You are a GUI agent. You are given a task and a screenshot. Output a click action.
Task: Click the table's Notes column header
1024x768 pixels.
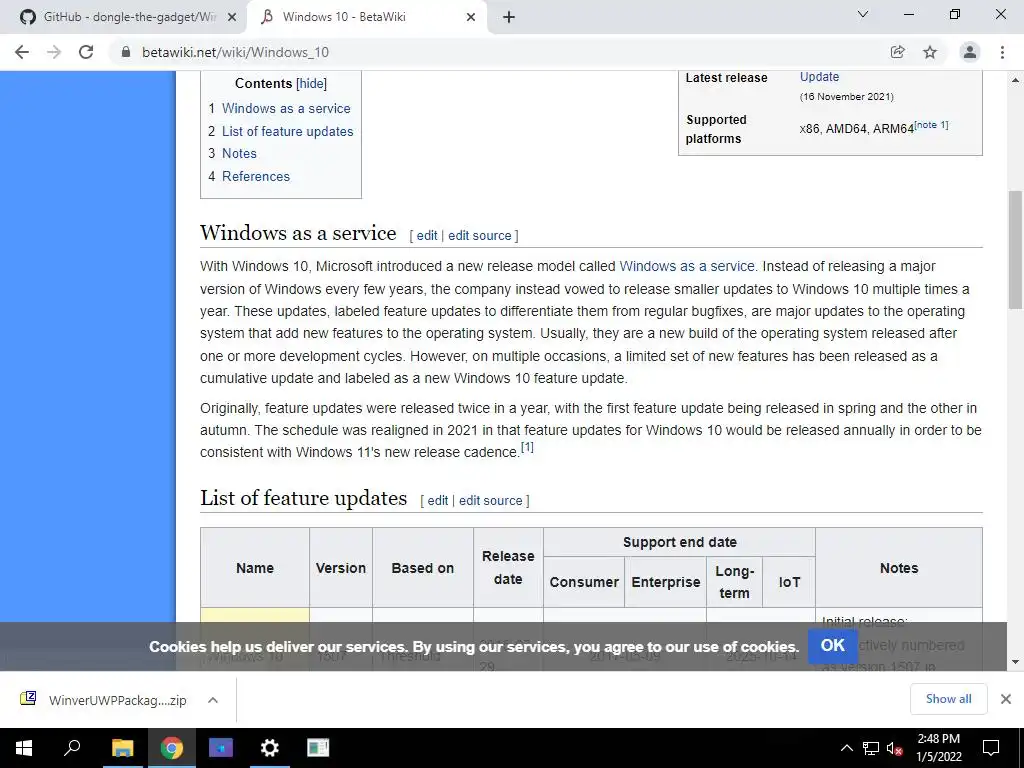tap(899, 568)
